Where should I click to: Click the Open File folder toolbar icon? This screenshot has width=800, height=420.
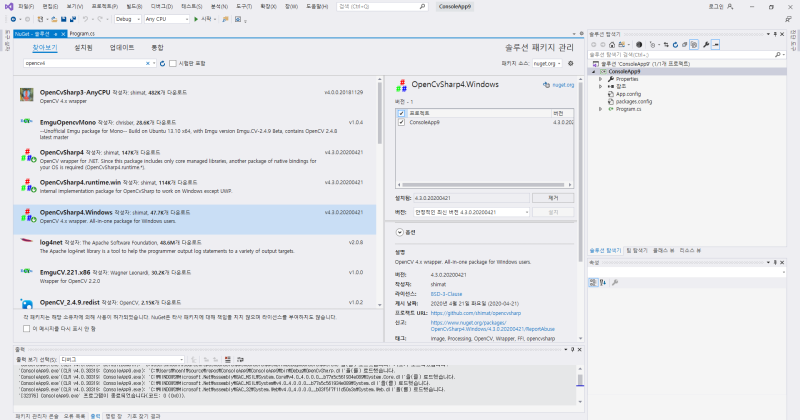[x=54, y=19]
